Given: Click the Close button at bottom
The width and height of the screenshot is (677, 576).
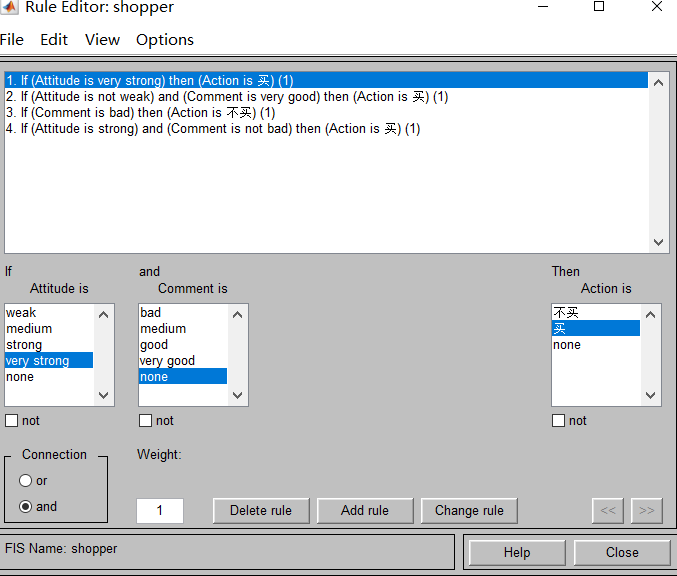Looking at the screenshot, I should click(x=622, y=552).
